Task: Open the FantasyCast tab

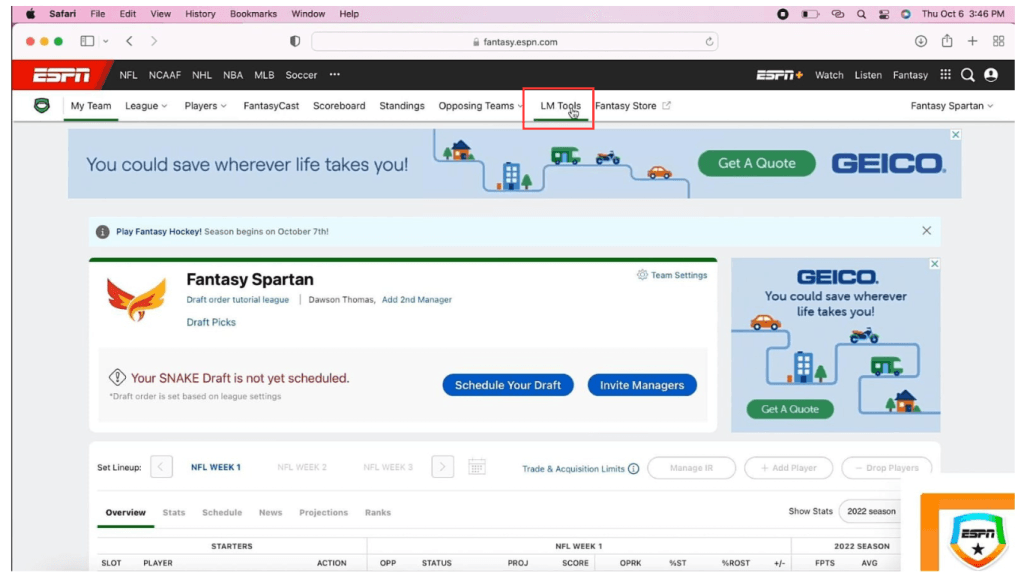Action: (x=271, y=106)
